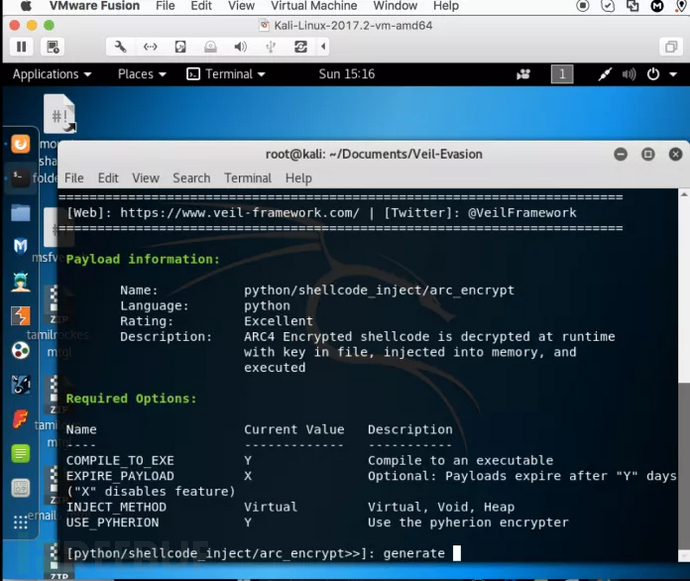Pause the virtual machine from VMware toolbar
The image size is (690, 581).
[x=21, y=47]
